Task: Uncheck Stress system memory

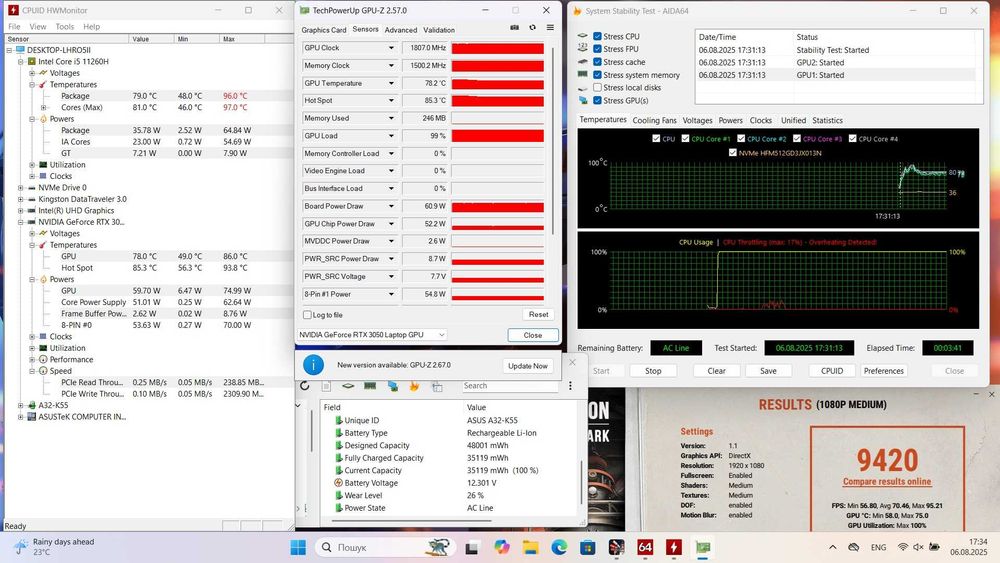Action: tap(597, 75)
